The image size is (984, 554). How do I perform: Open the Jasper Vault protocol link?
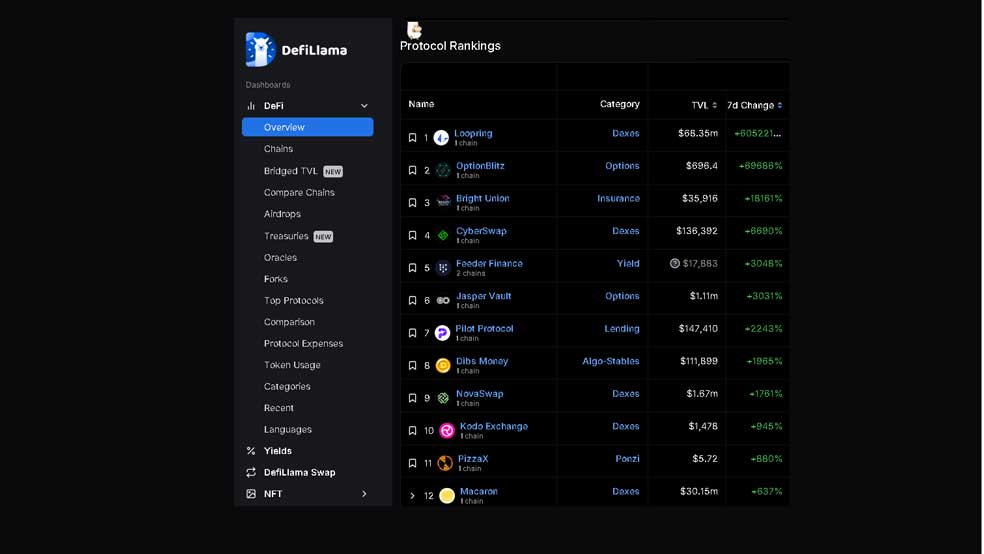pyautogui.click(x=483, y=296)
